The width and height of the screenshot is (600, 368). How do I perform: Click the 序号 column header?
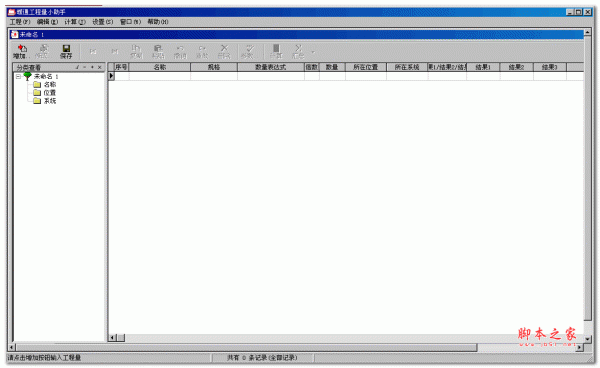pos(121,67)
